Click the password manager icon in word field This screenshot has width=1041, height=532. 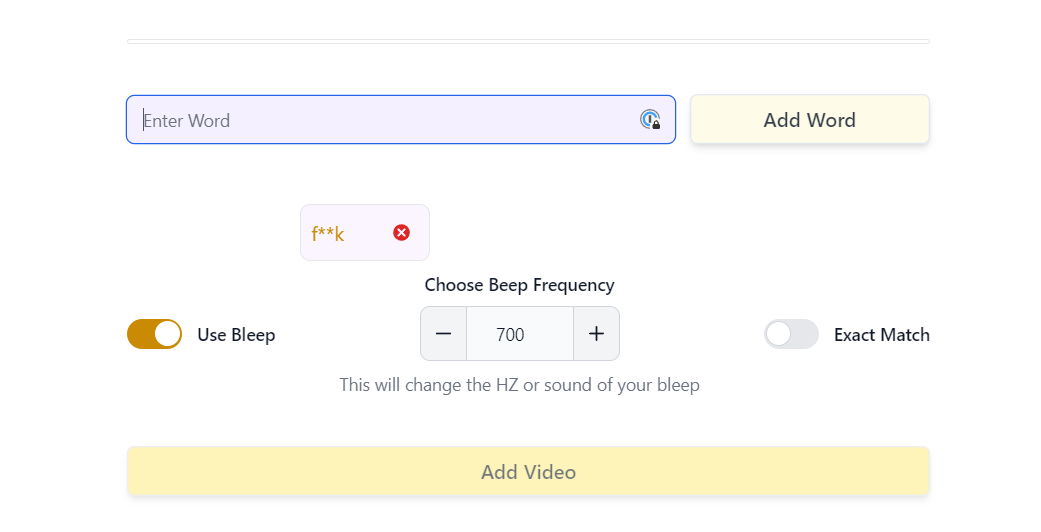[650, 120]
